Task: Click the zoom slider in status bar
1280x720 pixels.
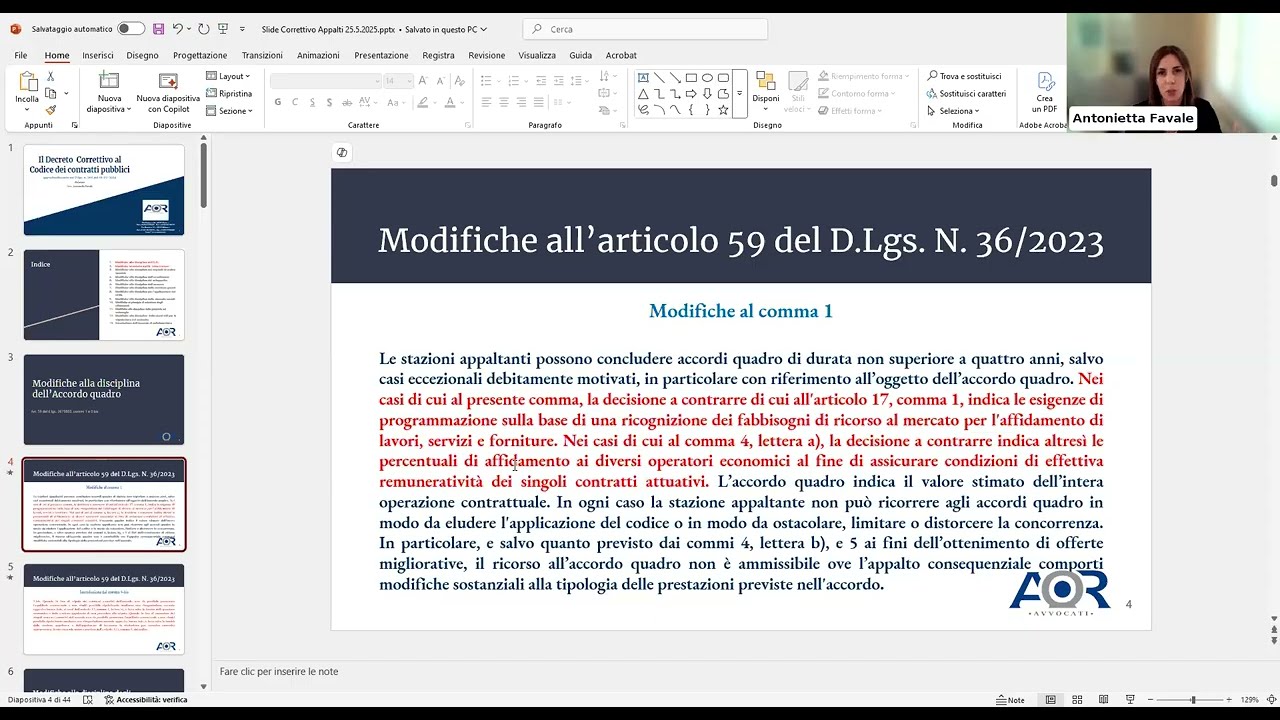Action: [1192, 700]
